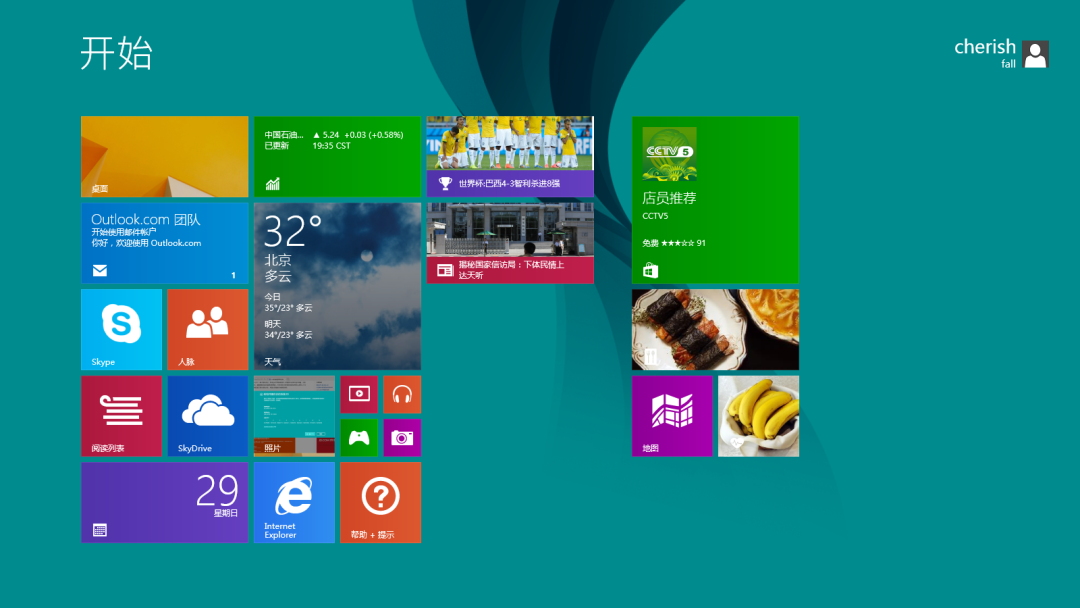Open the World Cup sports tile
Image resolution: width=1080 pixels, height=608 pixels.
click(510, 156)
